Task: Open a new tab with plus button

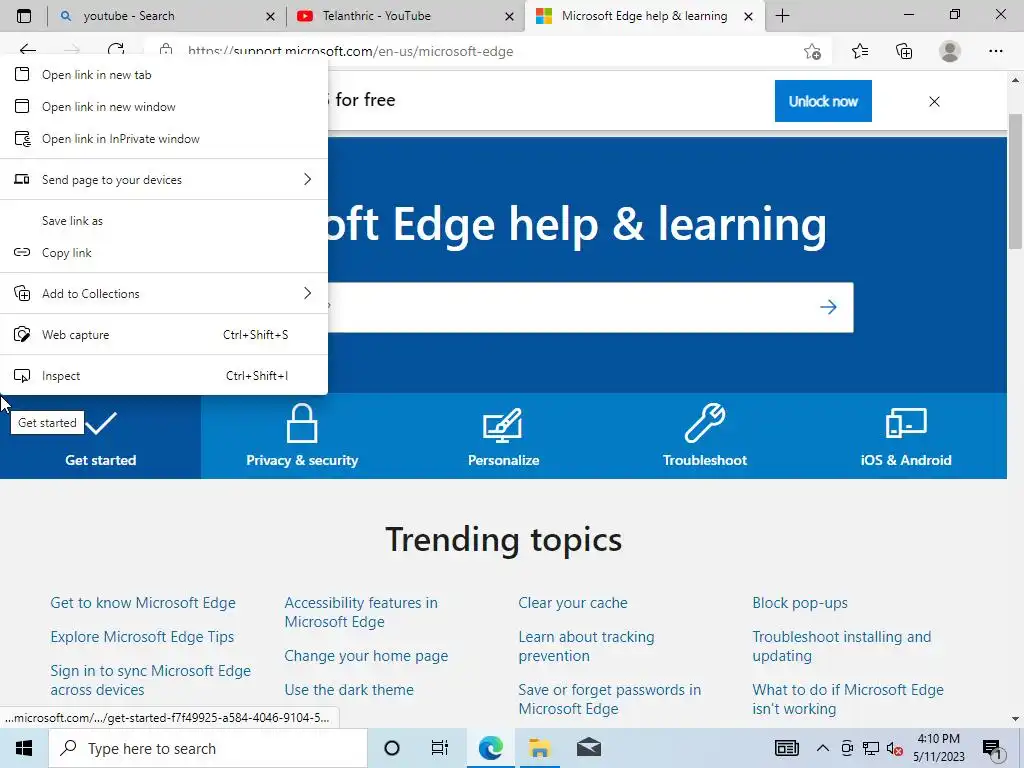Action: 782,16
